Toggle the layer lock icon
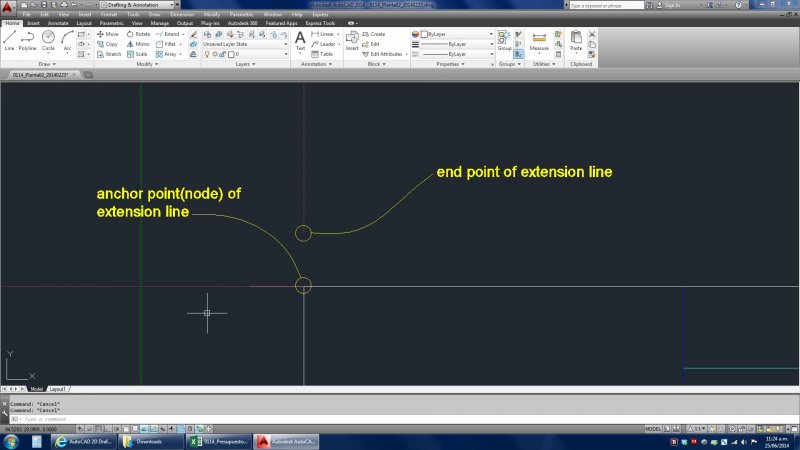The width and height of the screenshot is (800, 450). 222,54
